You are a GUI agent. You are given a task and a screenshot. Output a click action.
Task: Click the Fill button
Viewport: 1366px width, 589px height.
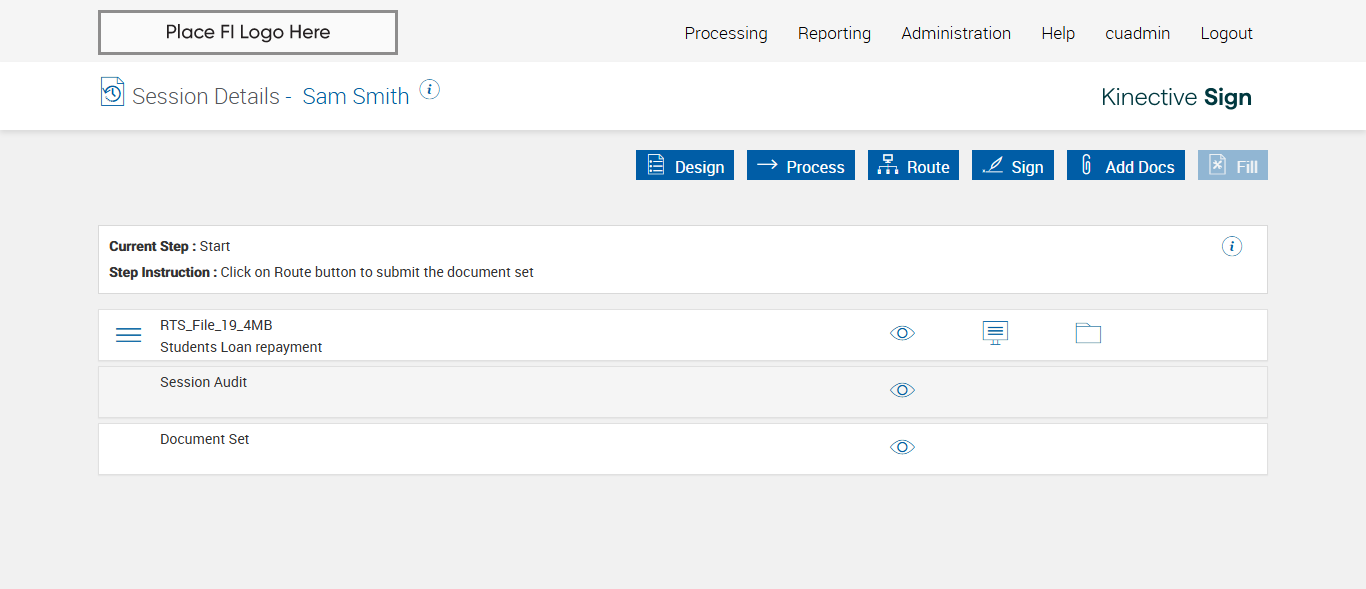pyautogui.click(x=1232, y=166)
